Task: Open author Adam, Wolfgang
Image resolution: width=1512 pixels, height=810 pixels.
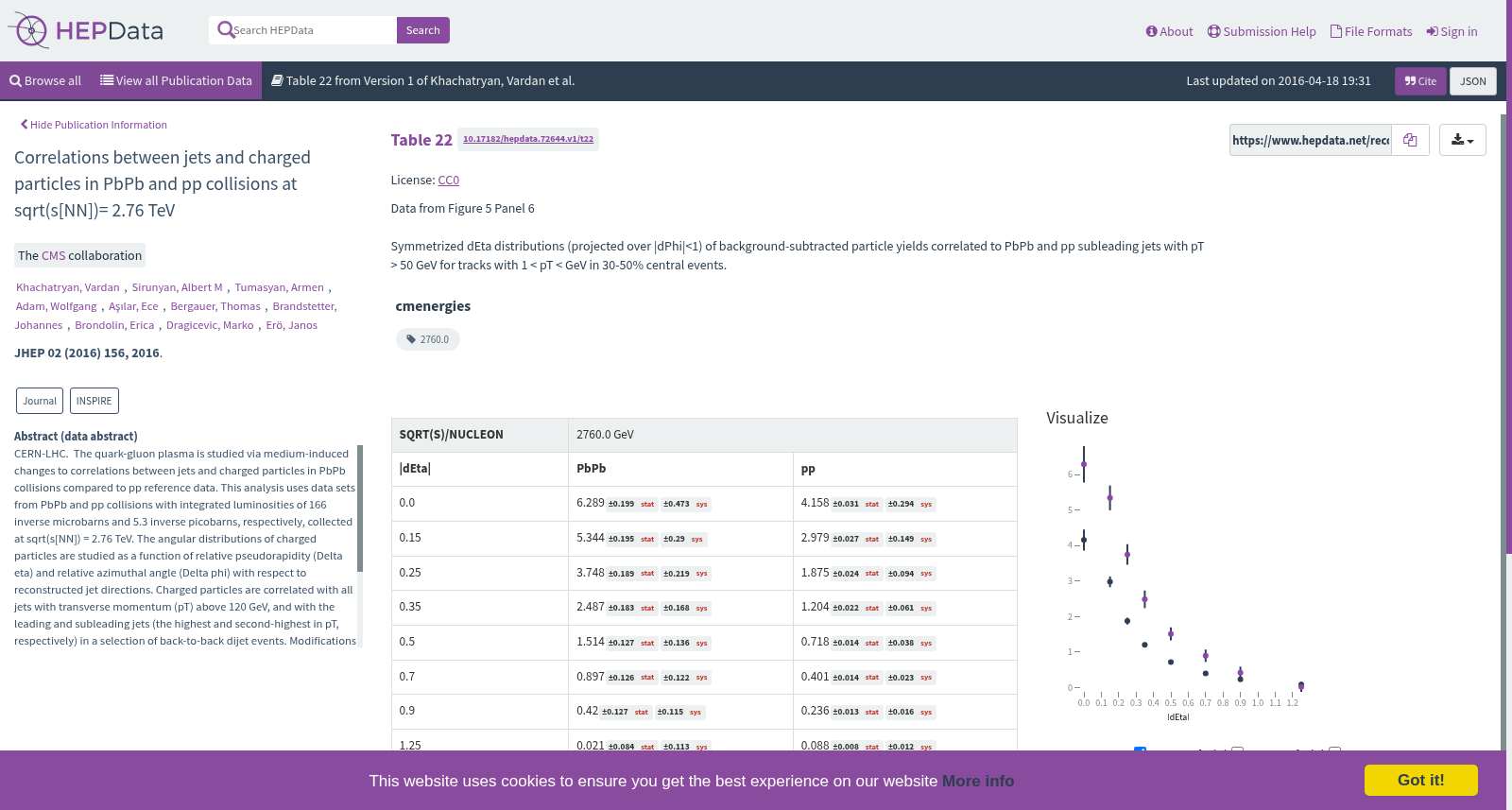Action: click(x=56, y=306)
